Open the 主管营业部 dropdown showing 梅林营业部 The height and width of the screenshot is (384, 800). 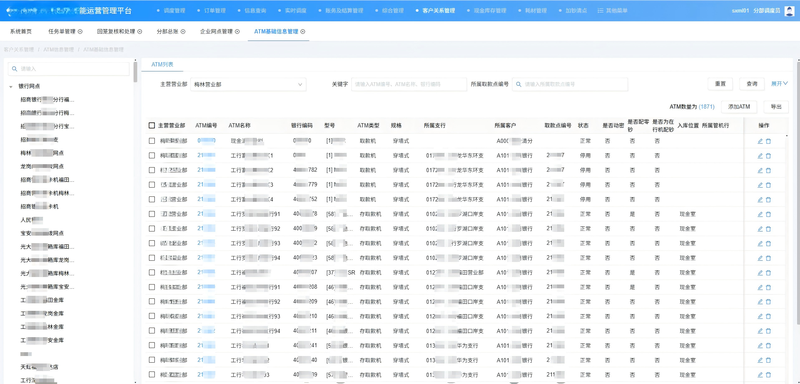(248, 84)
